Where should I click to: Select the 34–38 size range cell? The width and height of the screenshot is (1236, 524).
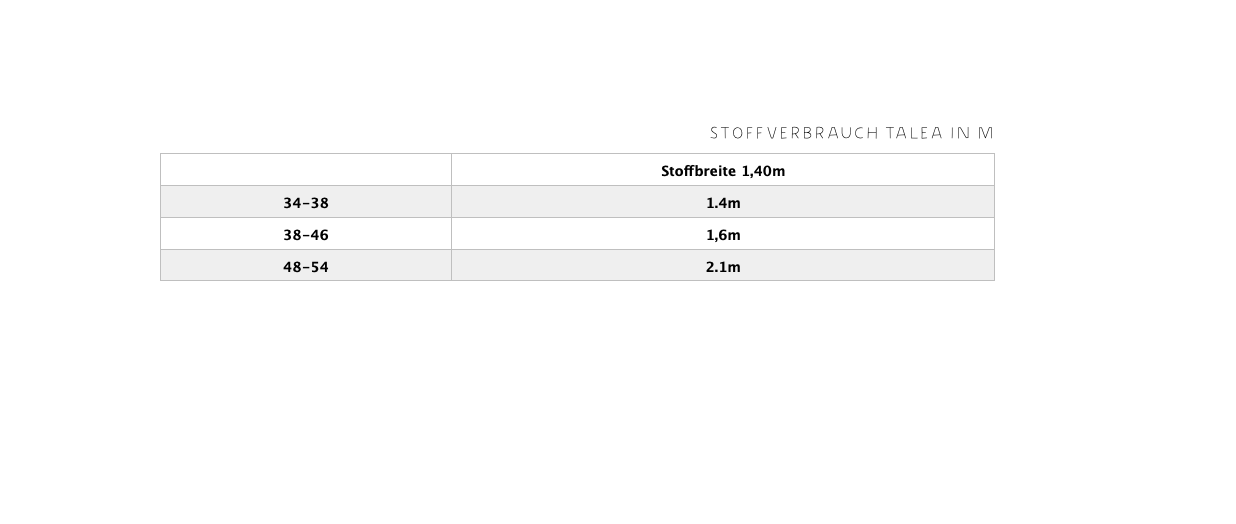[305, 203]
